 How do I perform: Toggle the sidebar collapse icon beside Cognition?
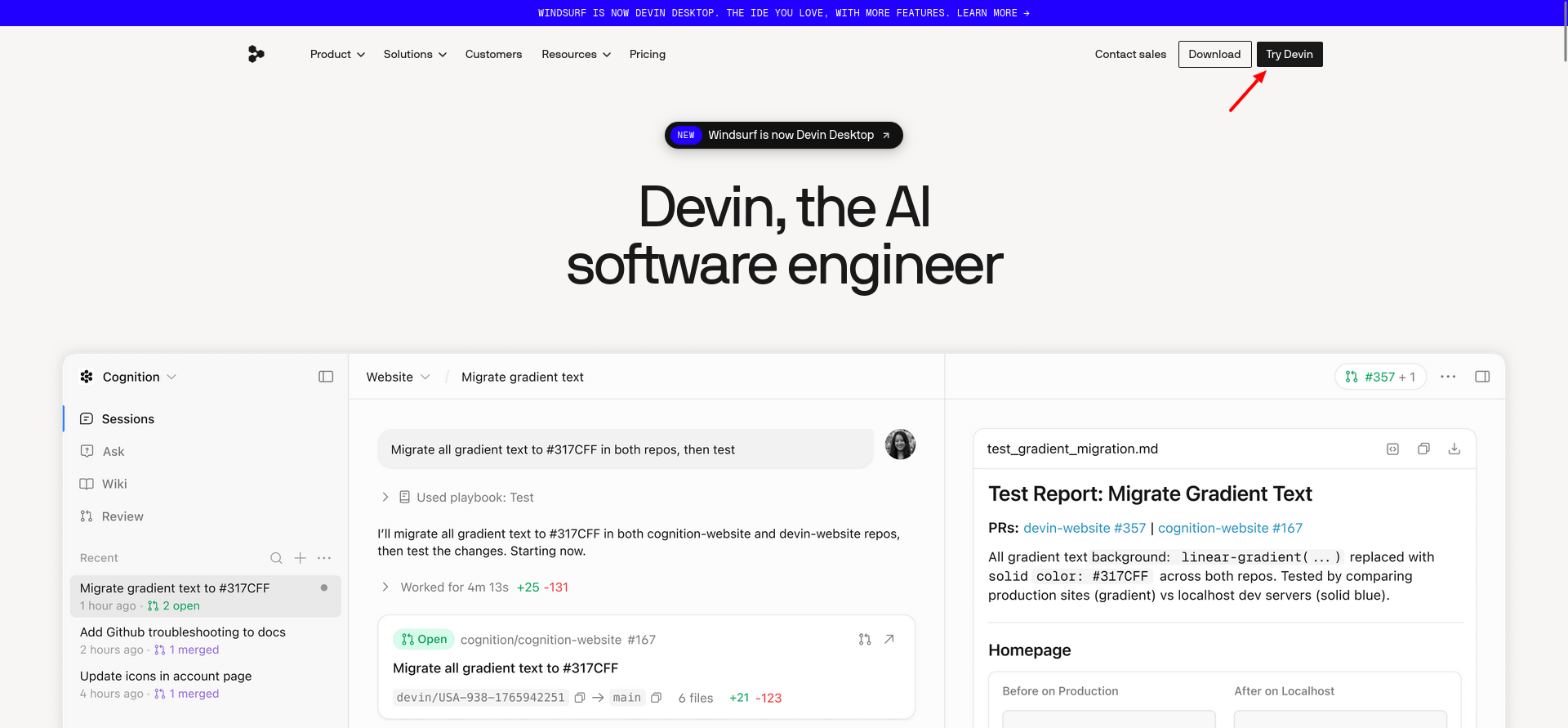[326, 377]
